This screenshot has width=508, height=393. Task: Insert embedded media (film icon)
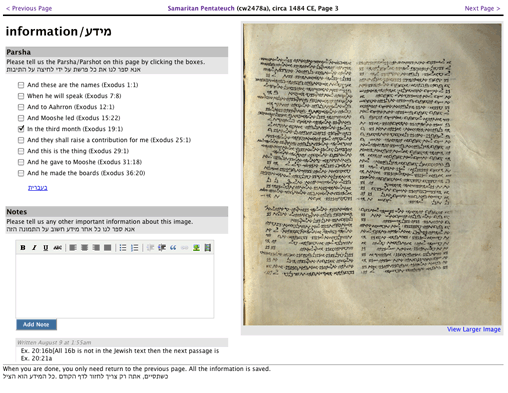[208, 248]
